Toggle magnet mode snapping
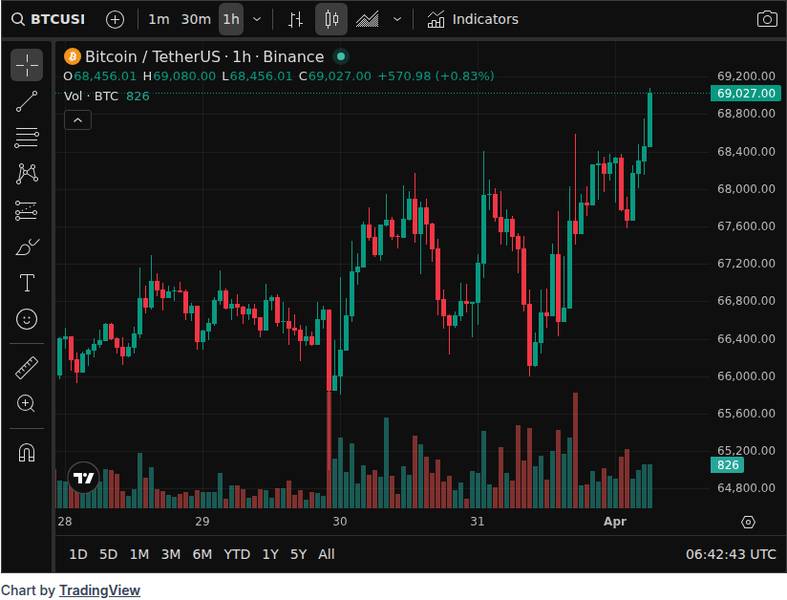787x600 pixels. (27, 452)
